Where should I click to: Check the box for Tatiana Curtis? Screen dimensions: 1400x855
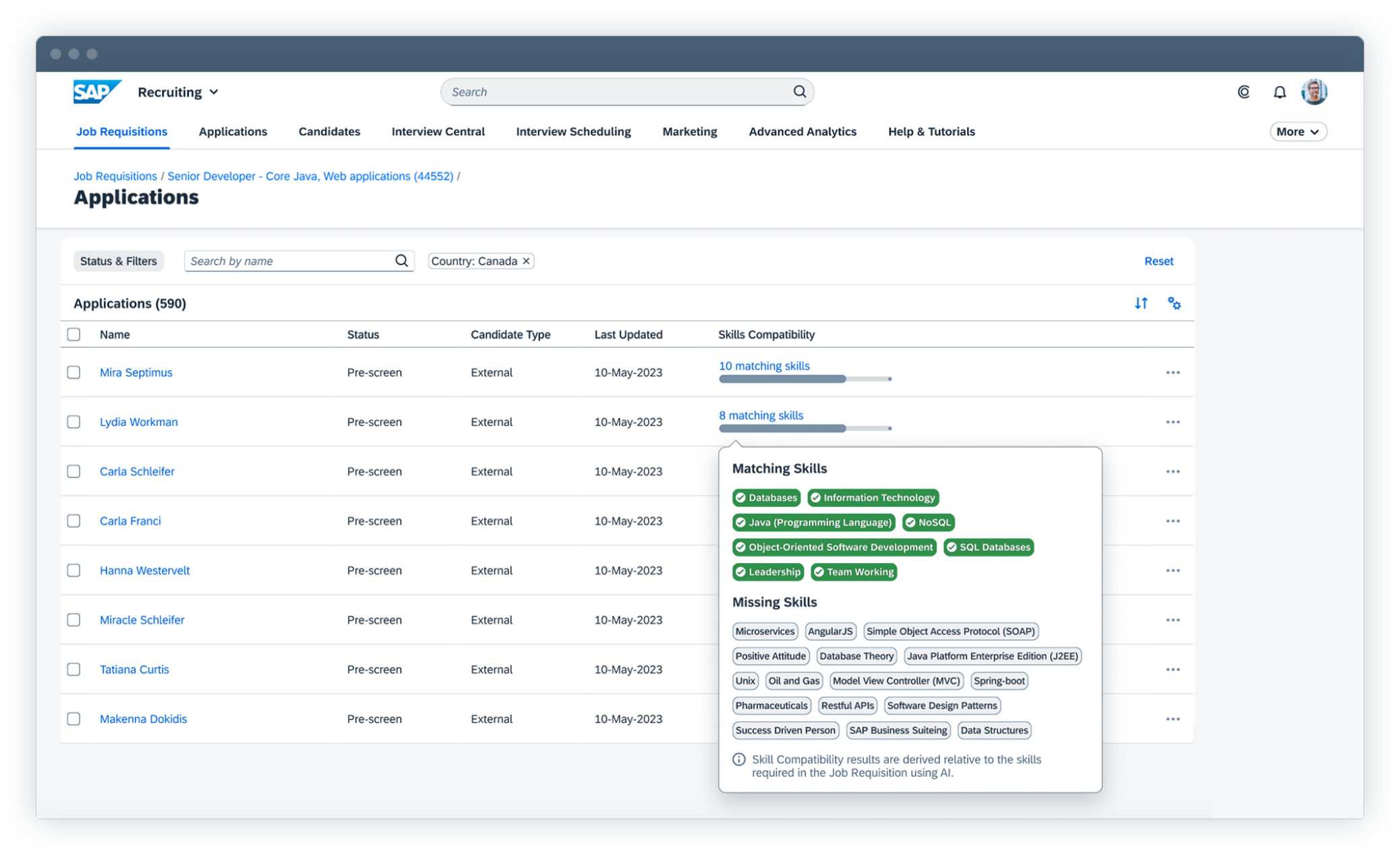tap(74, 669)
